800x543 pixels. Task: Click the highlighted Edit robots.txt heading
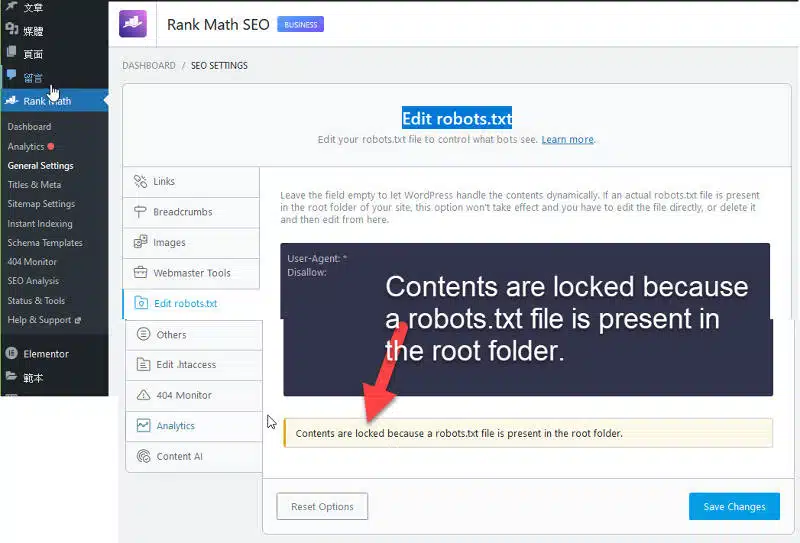tap(457, 118)
